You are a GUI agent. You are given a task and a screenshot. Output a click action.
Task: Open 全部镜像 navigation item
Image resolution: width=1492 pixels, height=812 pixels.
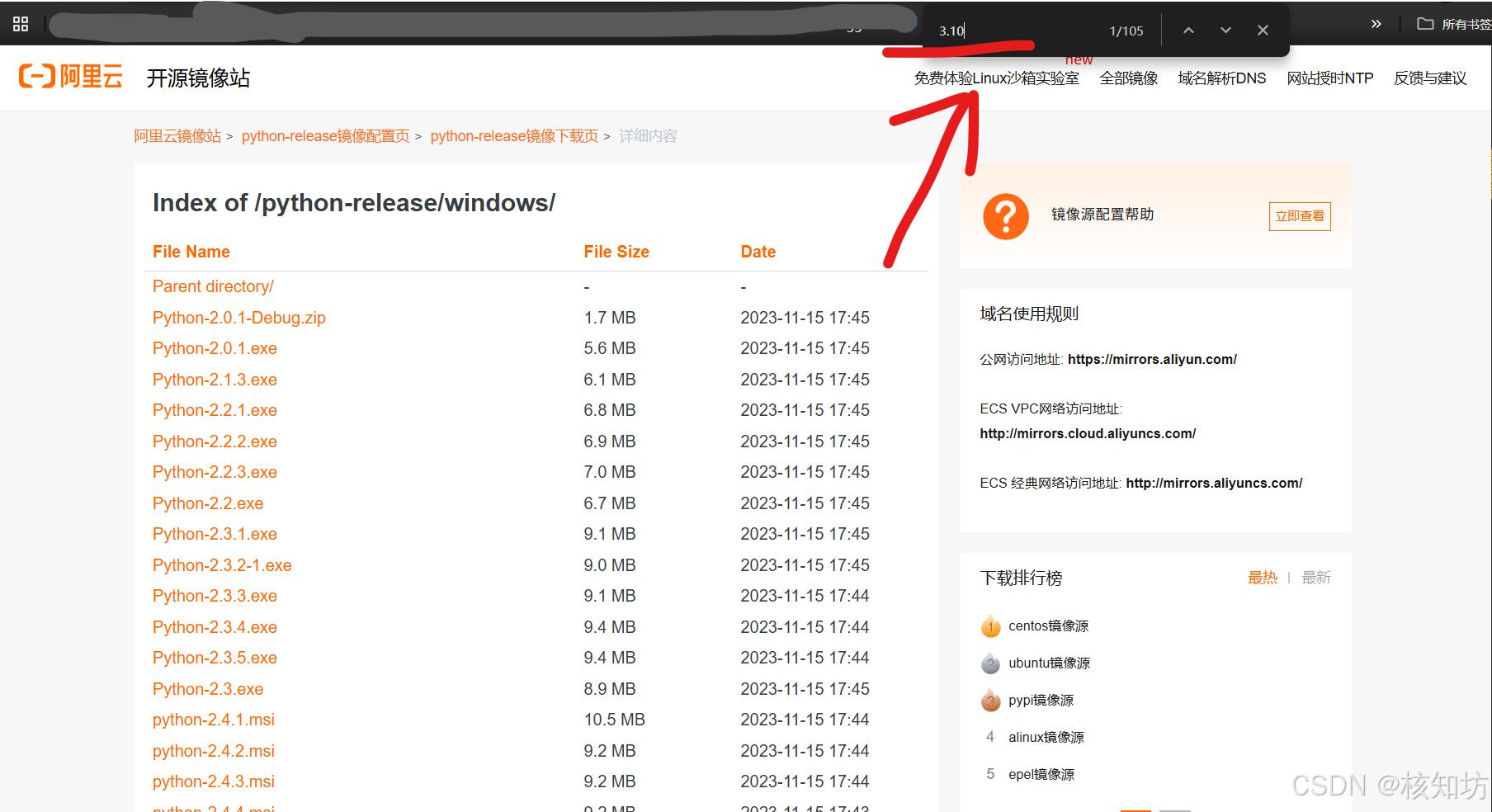(1128, 78)
